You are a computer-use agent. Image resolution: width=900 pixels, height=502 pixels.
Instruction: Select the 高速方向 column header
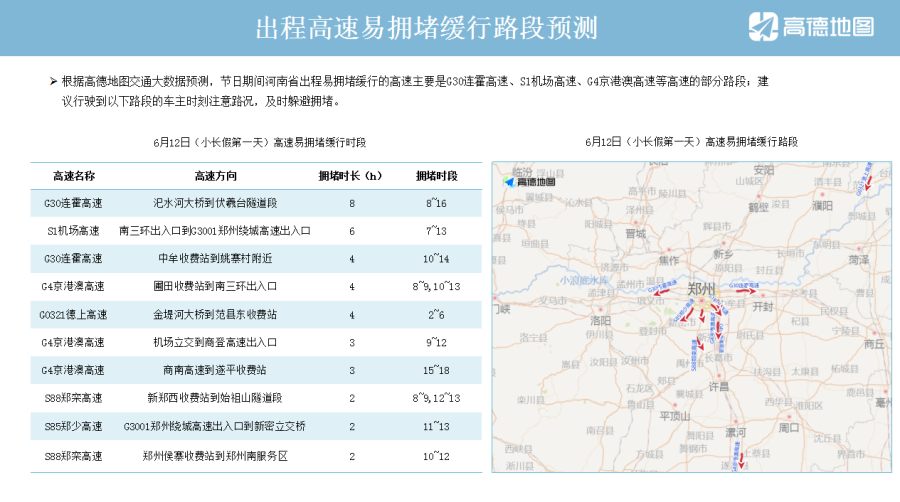[x=215, y=175]
